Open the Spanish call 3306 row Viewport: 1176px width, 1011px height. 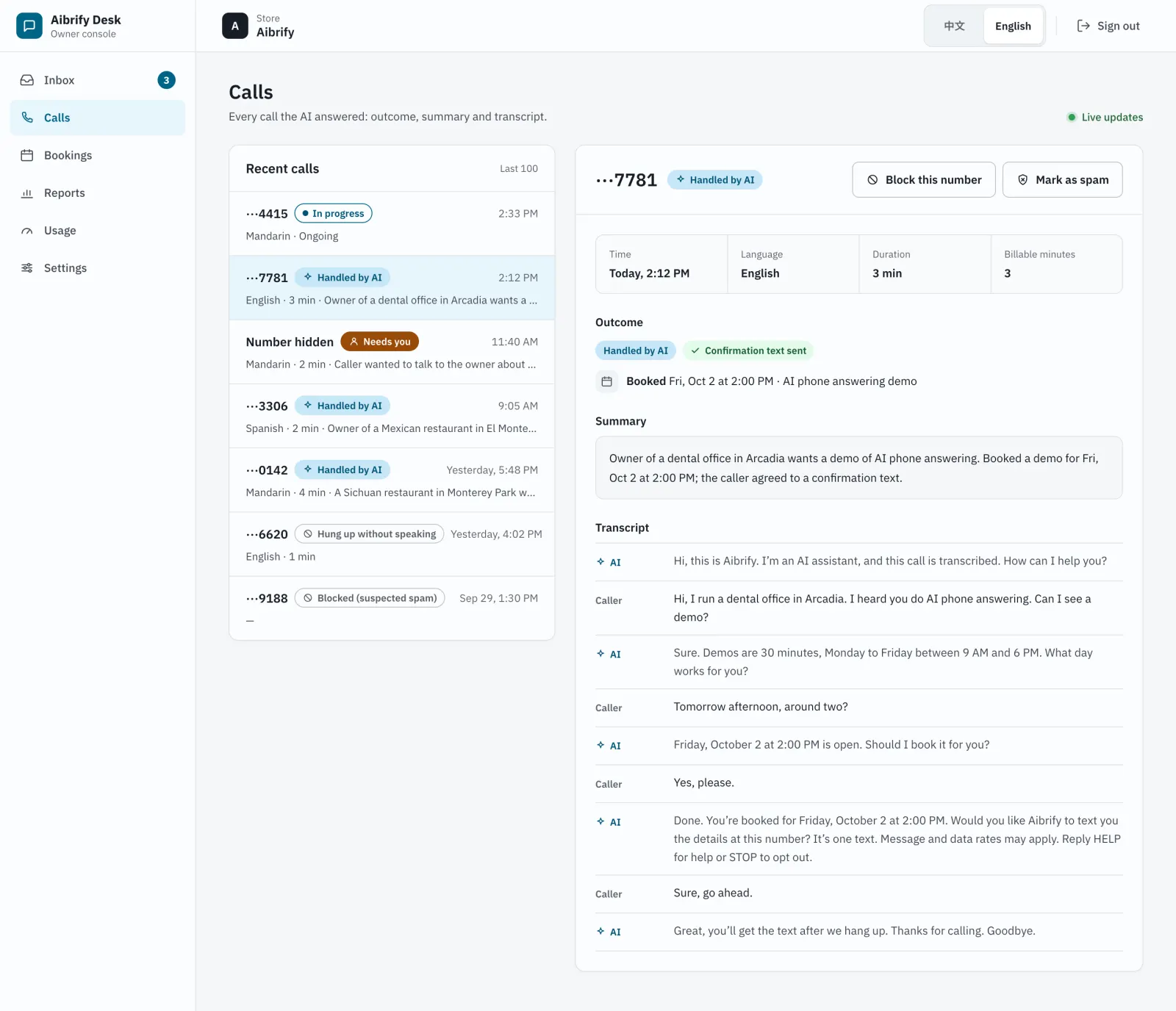pyautogui.click(x=392, y=416)
